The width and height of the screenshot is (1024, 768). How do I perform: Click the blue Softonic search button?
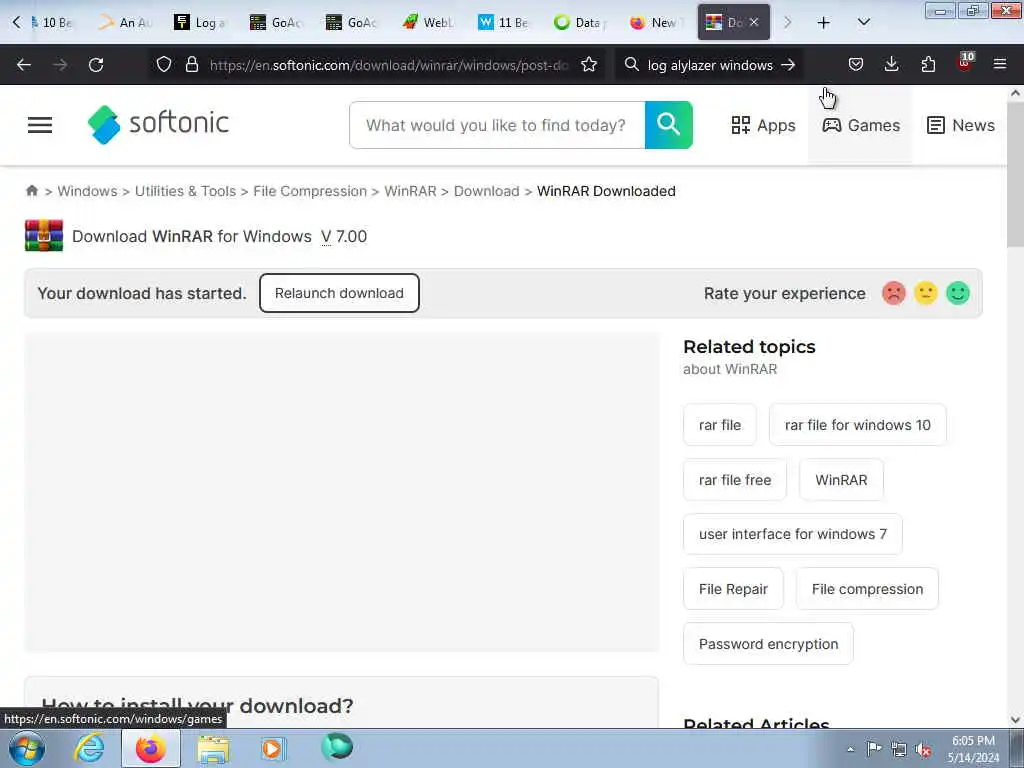tap(668, 125)
